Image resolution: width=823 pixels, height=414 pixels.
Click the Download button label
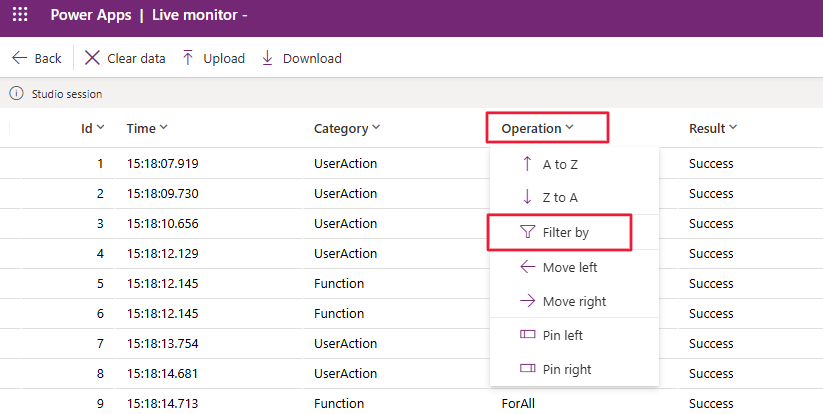point(312,58)
